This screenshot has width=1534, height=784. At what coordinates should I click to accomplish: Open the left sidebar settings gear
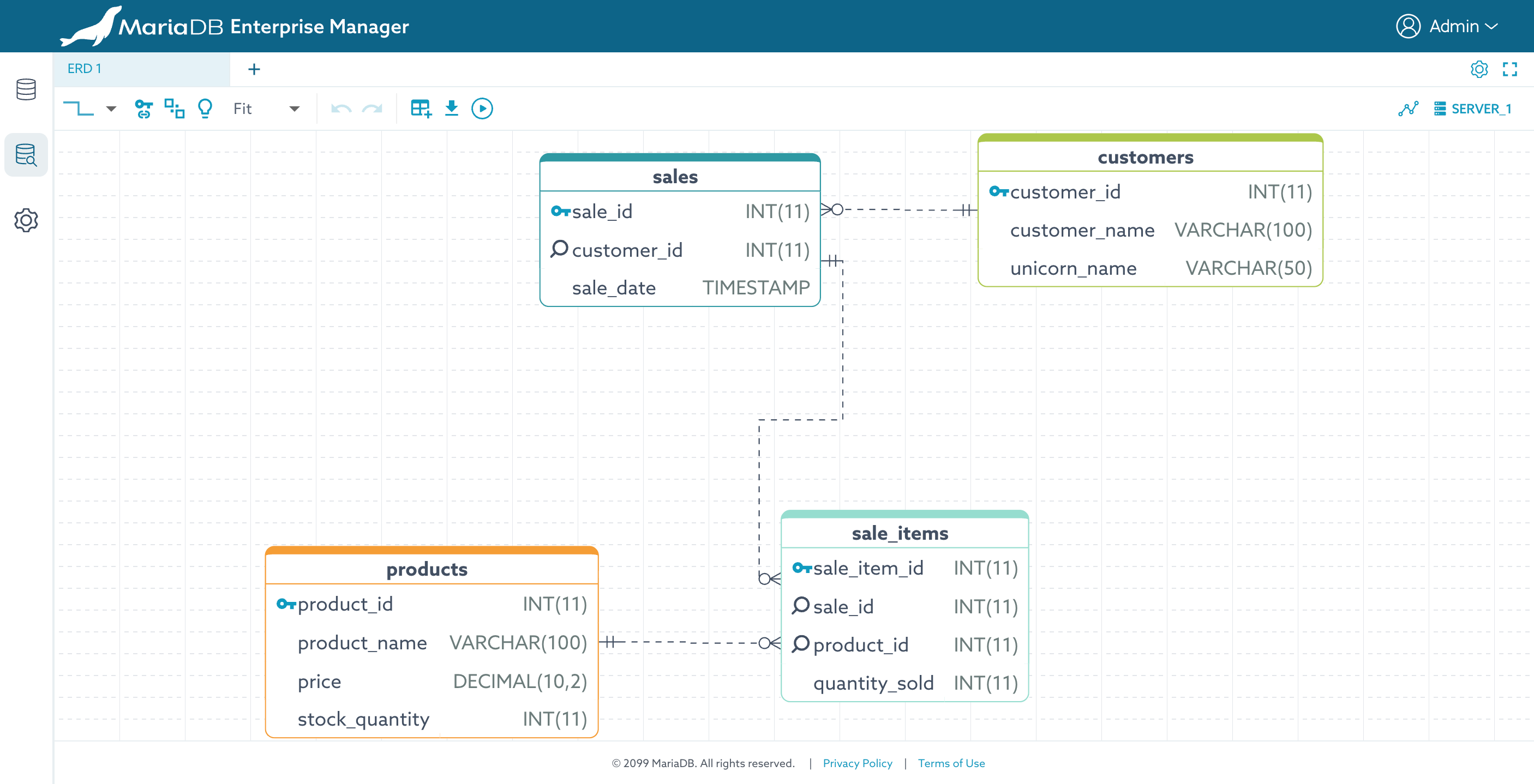[26, 220]
